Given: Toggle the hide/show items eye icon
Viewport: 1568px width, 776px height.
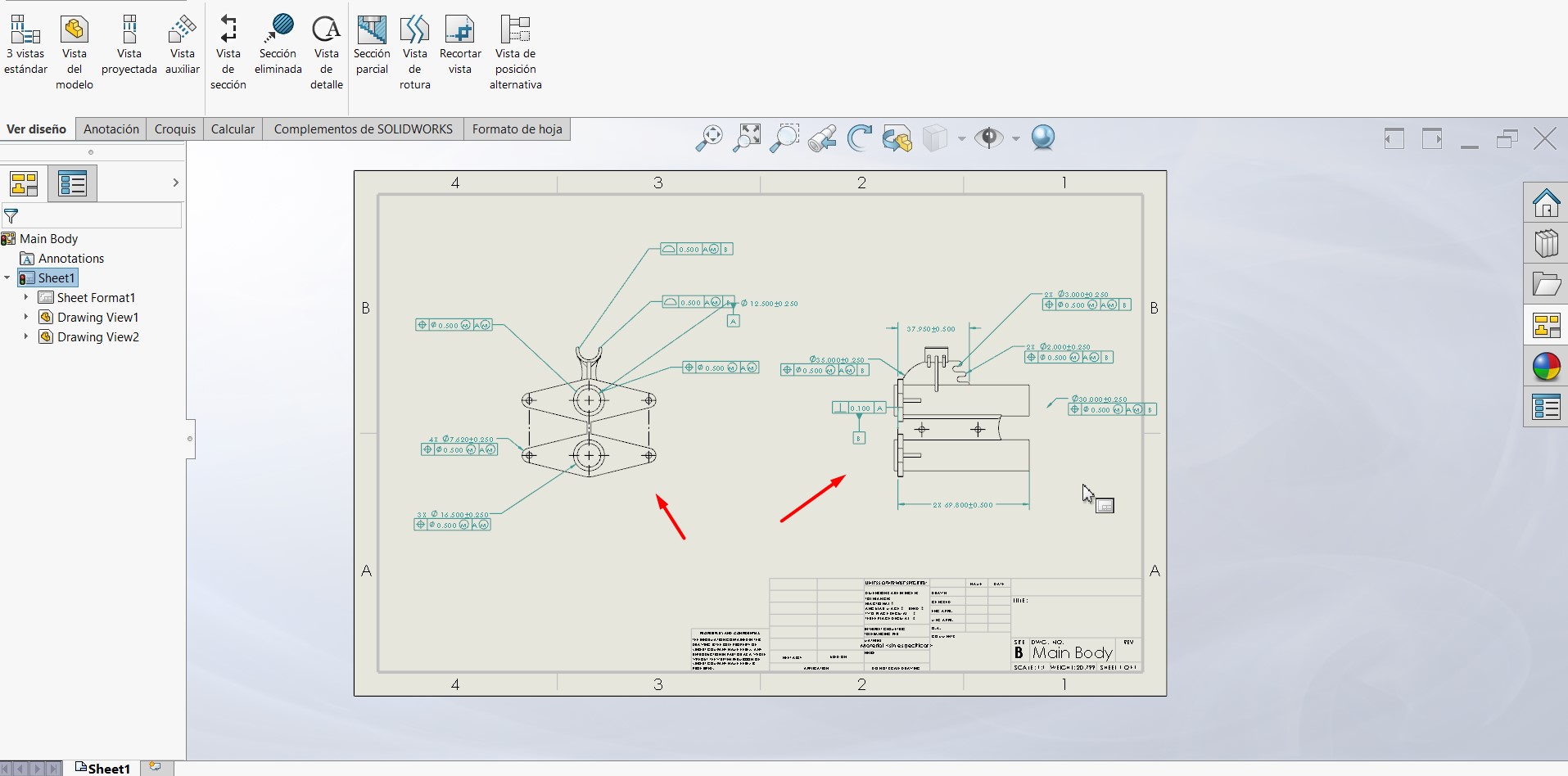Looking at the screenshot, I should click(x=989, y=138).
